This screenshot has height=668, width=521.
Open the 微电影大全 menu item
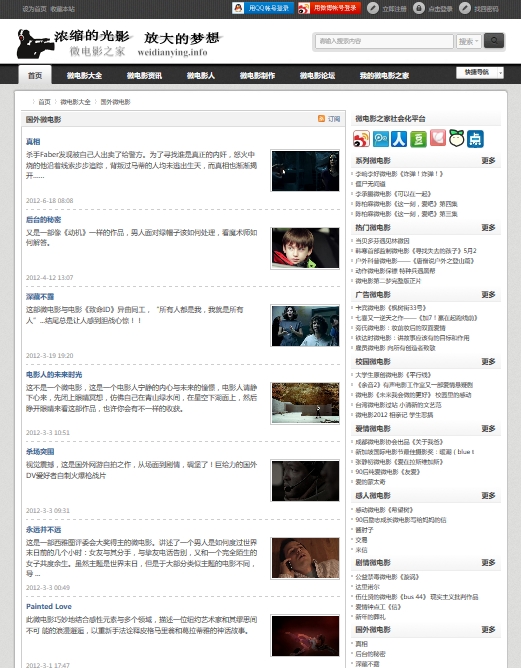[84, 75]
